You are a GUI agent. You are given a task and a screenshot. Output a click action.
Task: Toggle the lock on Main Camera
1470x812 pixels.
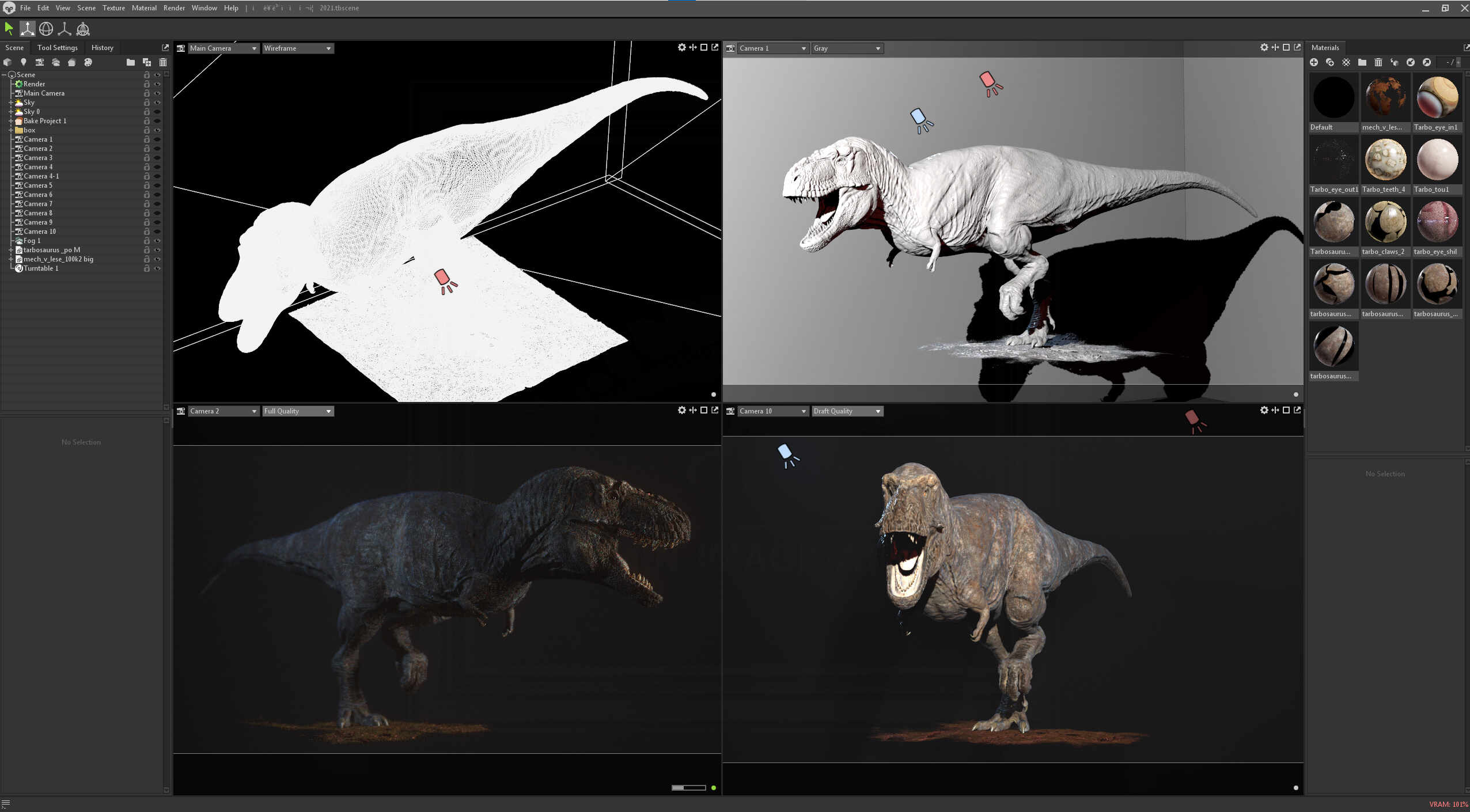(147, 93)
